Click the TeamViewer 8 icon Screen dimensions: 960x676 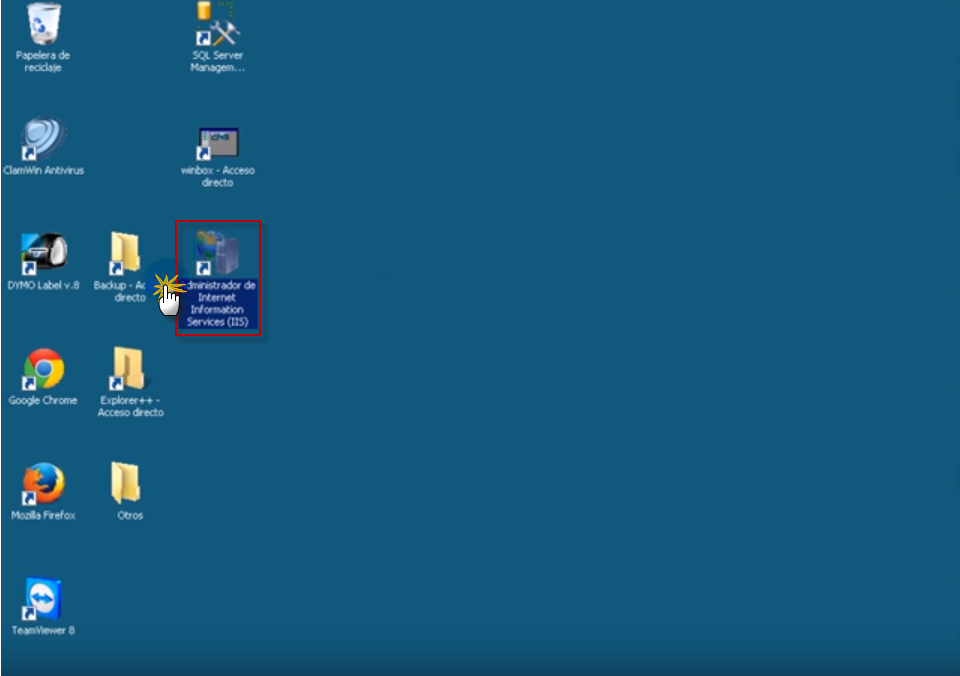(43, 600)
